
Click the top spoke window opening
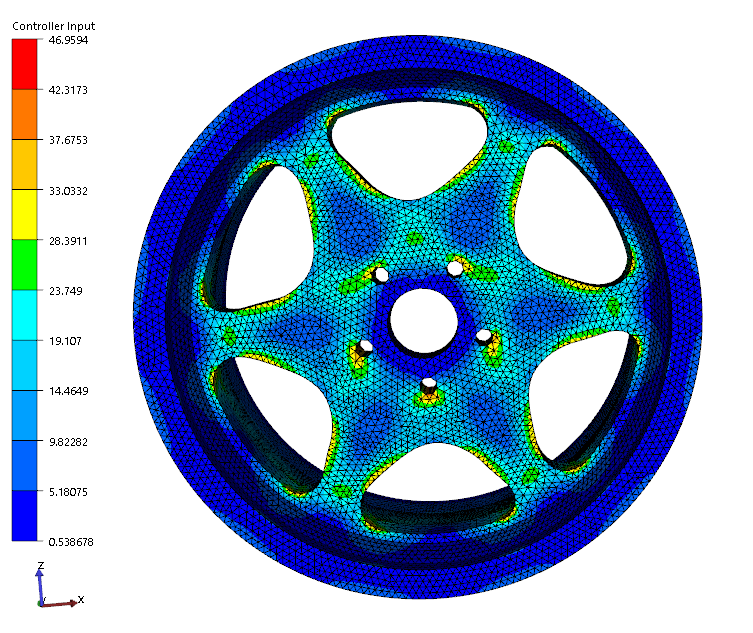(x=409, y=149)
